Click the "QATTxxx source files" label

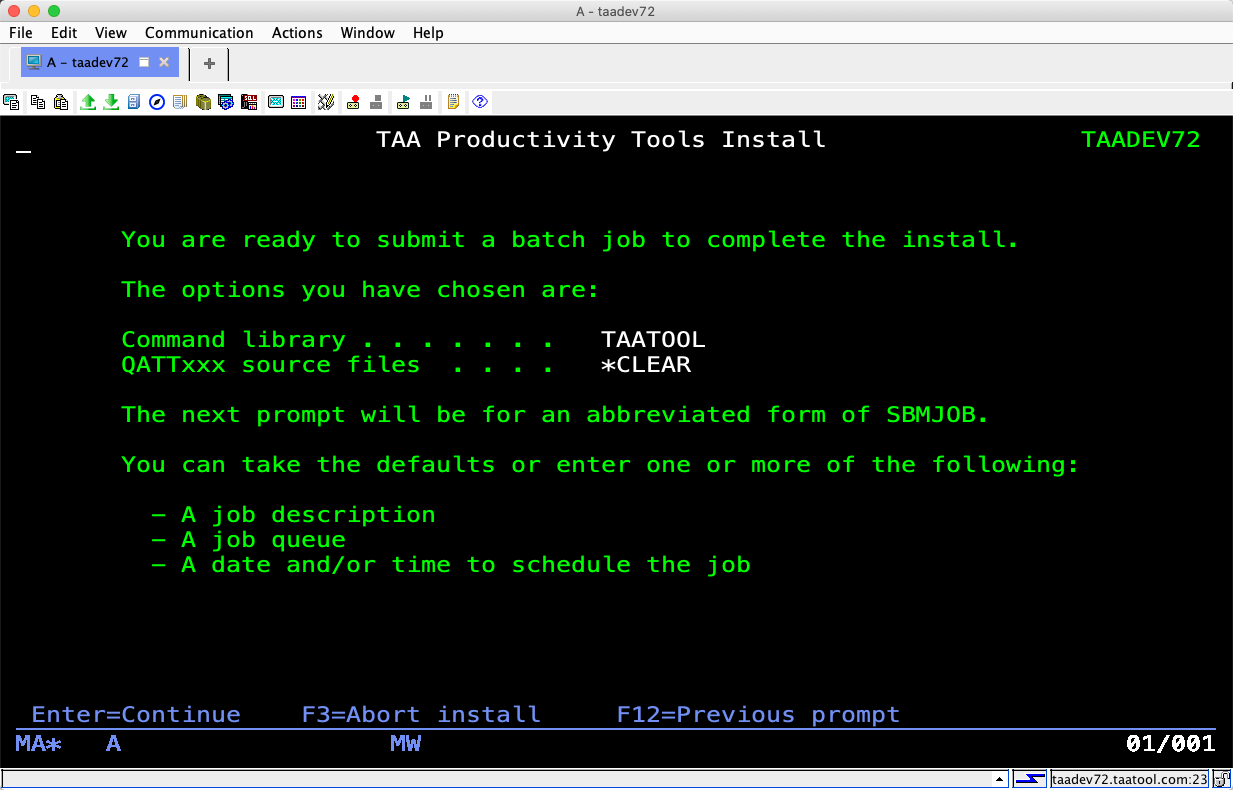pyautogui.click(x=271, y=365)
